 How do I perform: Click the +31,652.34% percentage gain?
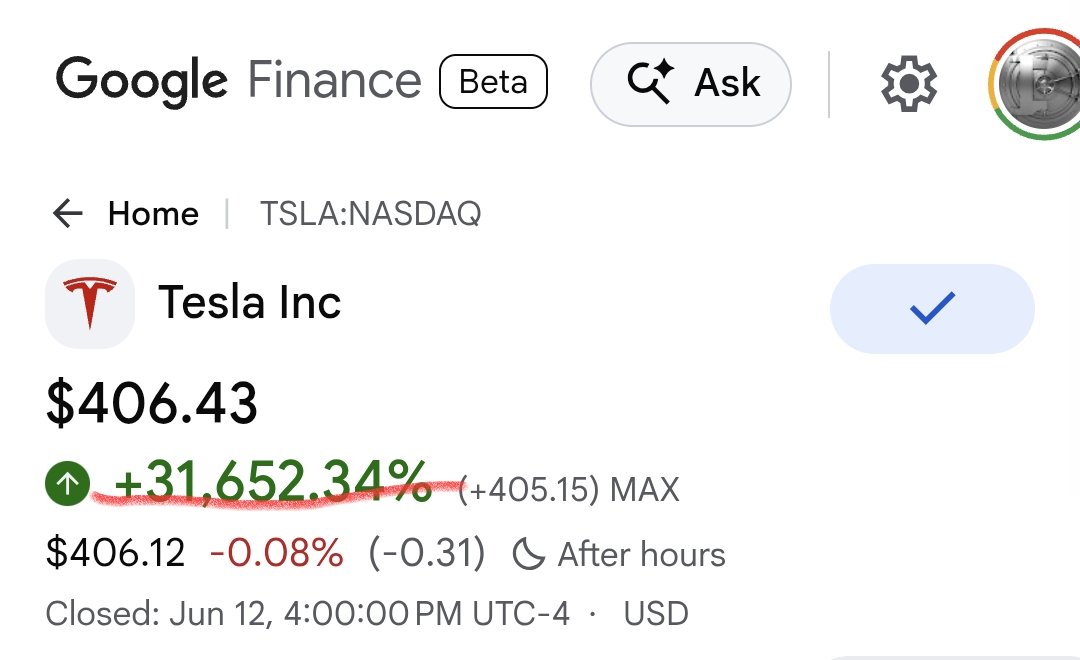click(x=273, y=482)
